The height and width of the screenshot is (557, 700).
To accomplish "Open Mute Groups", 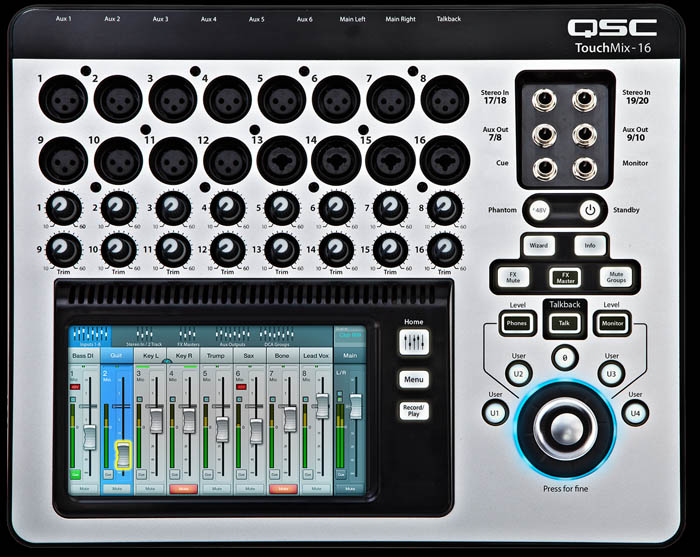I will coord(614,277).
